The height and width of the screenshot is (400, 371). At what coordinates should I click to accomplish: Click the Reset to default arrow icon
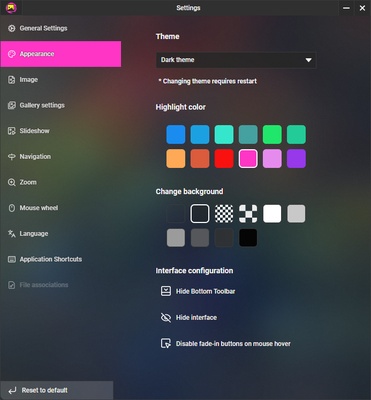[x=12, y=390]
